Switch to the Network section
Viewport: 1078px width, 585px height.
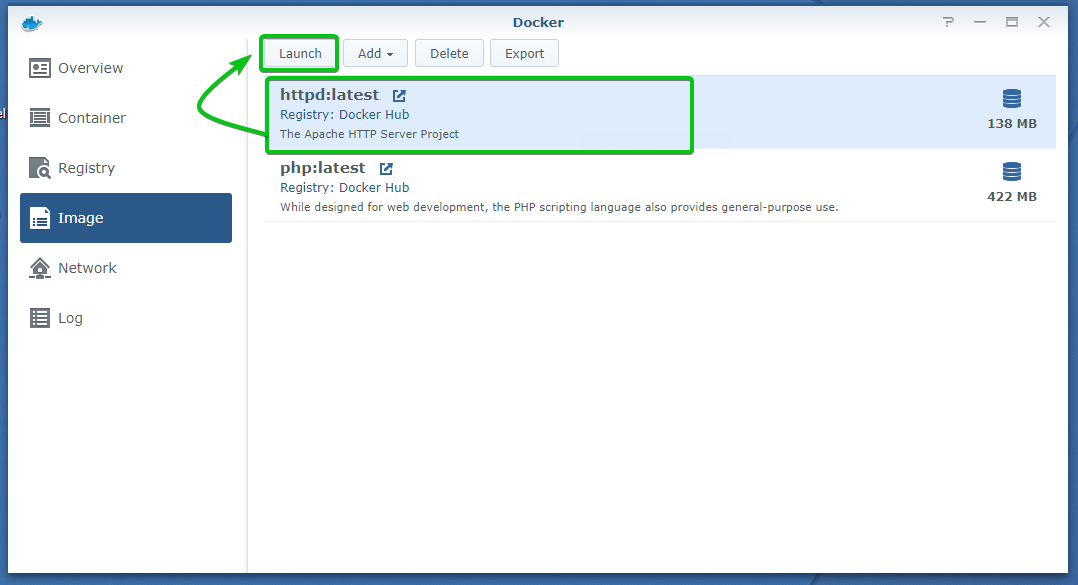click(x=126, y=268)
